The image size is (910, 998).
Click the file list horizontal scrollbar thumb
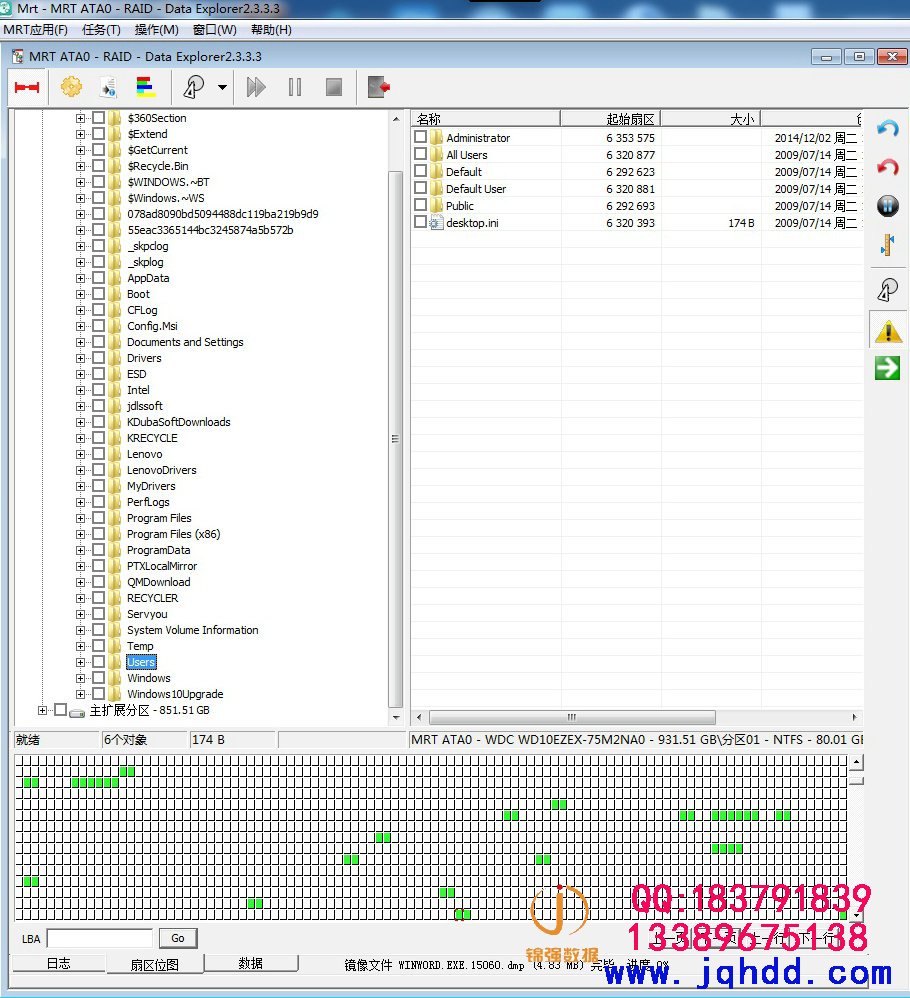pyautogui.click(x=572, y=717)
